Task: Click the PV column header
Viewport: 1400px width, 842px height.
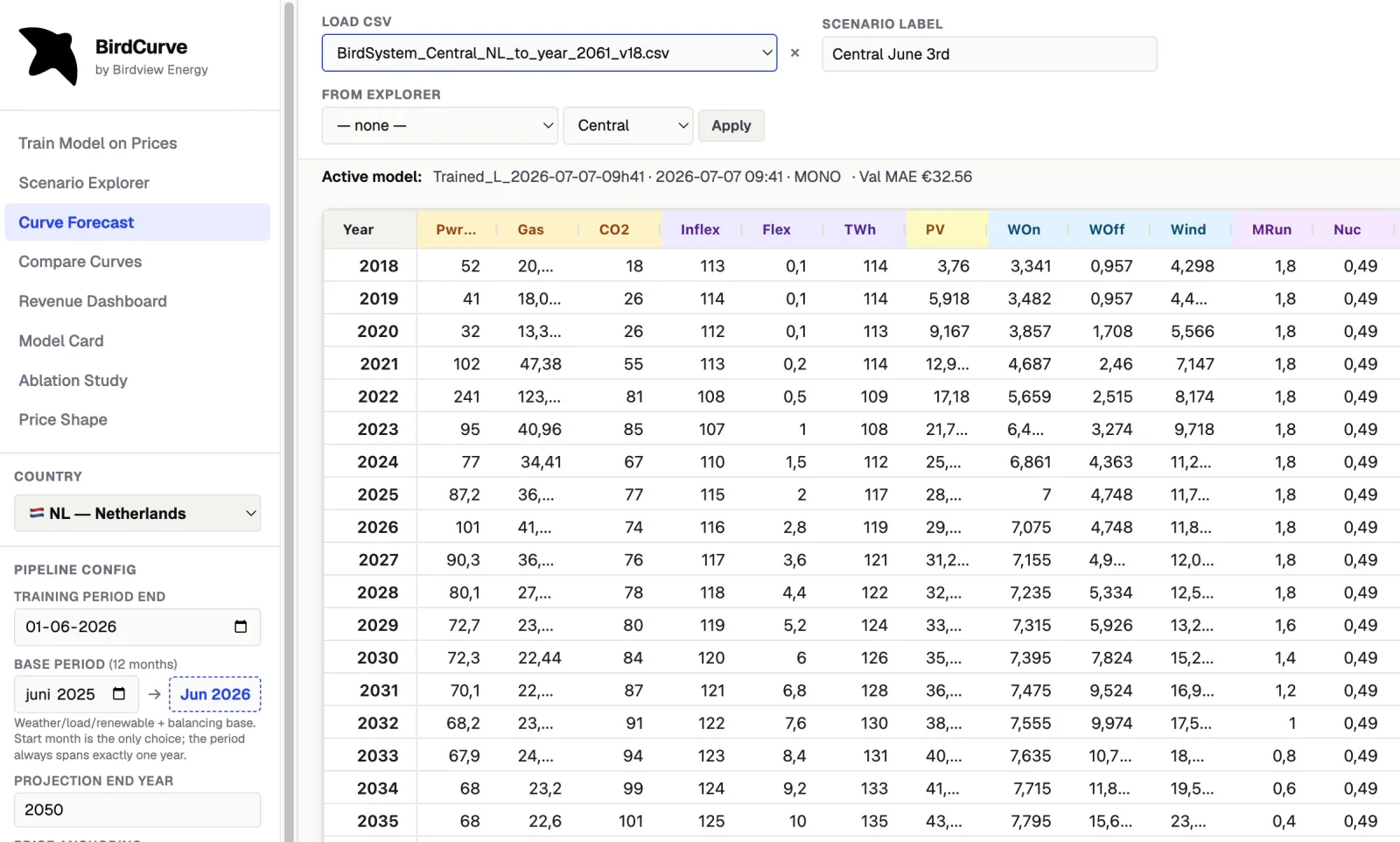Action: (x=948, y=229)
